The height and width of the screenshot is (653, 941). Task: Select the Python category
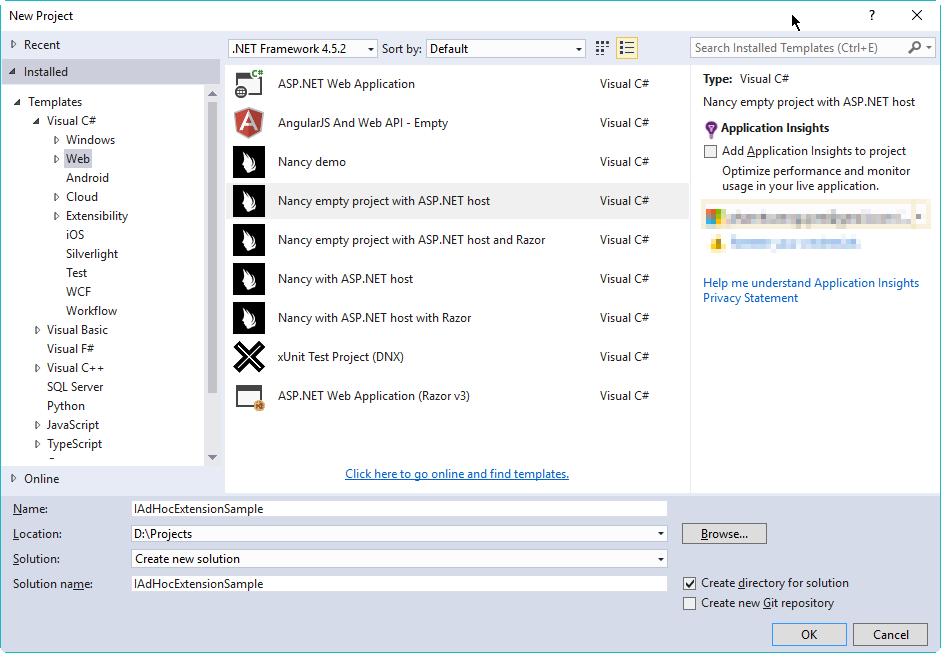tap(66, 406)
